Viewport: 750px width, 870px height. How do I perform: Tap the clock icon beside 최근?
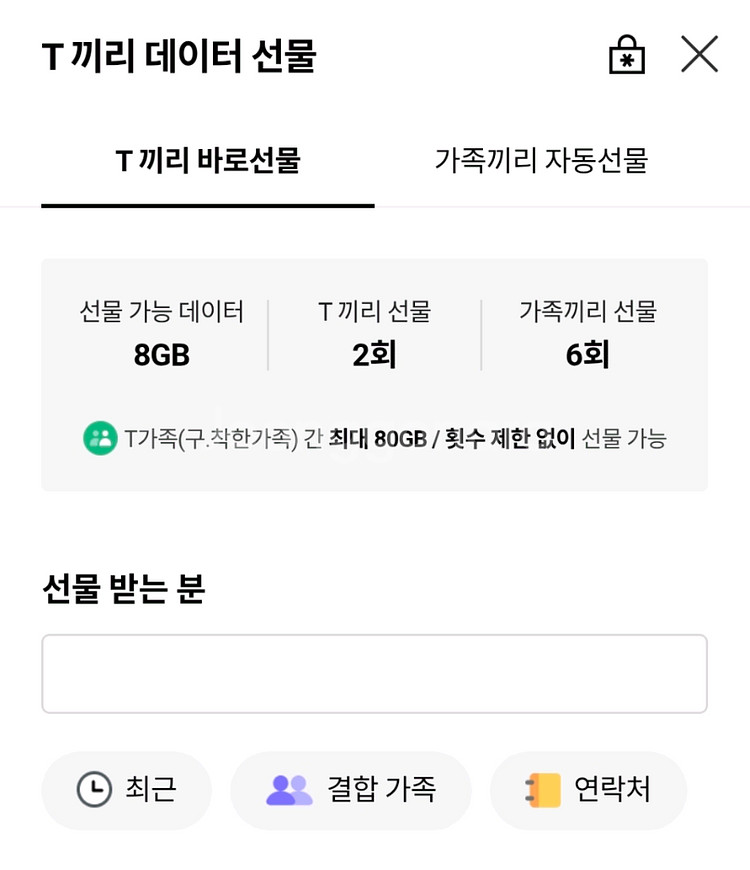pyautogui.click(x=94, y=790)
